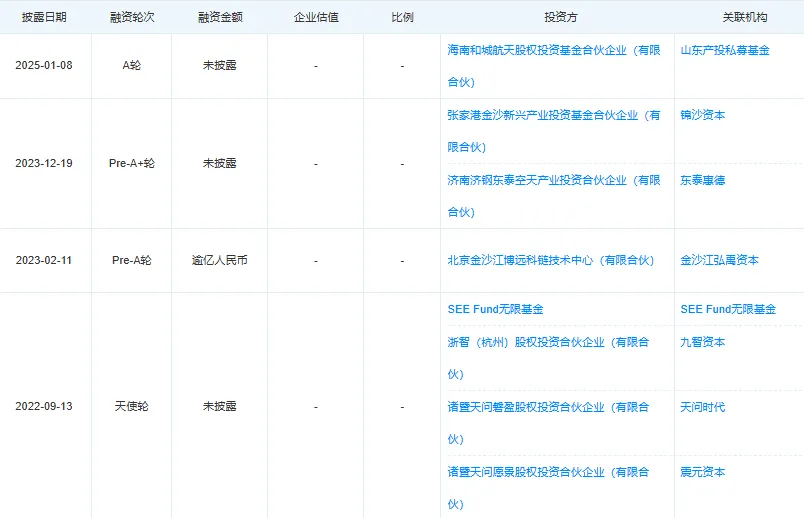
Task: Open 海南和城航天股权投资基金合伙企业 investor link
Action: (x=554, y=66)
